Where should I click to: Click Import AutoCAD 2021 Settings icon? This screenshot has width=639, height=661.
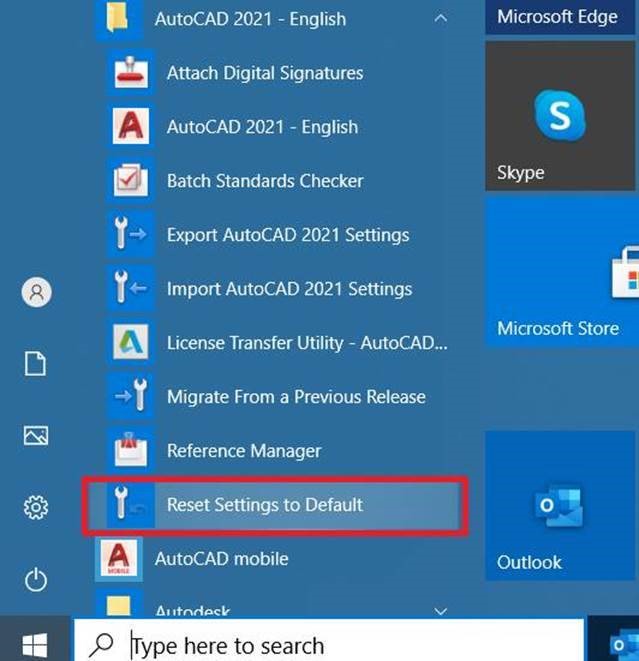click(x=129, y=289)
